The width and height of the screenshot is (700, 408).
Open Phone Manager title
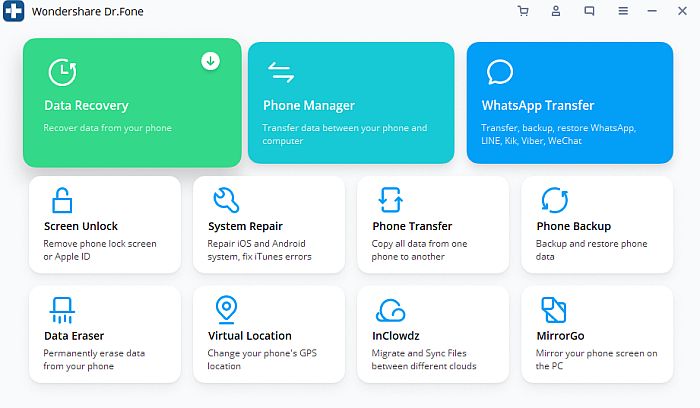tap(309, 105)
